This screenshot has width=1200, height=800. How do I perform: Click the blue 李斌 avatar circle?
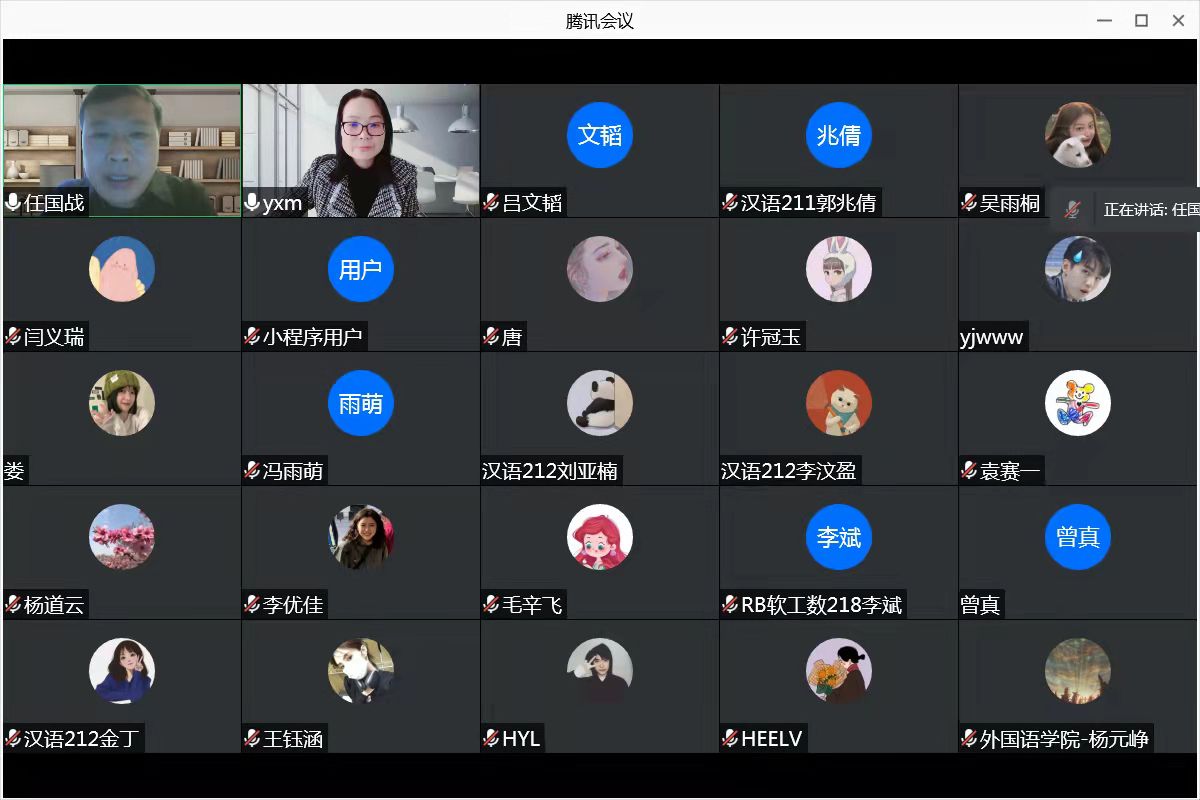(x=839, y=537)
